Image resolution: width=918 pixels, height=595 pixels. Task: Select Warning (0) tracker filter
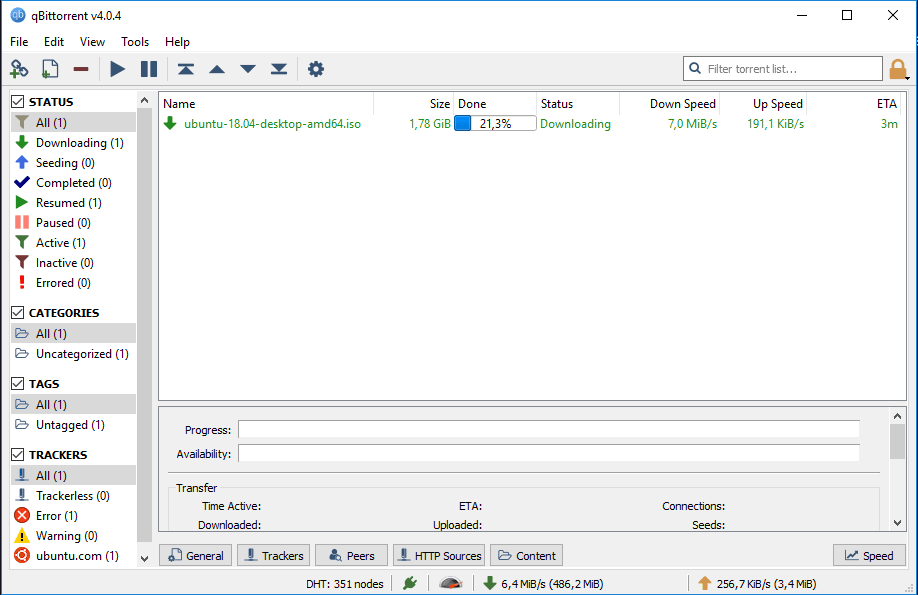click(73, 535)
